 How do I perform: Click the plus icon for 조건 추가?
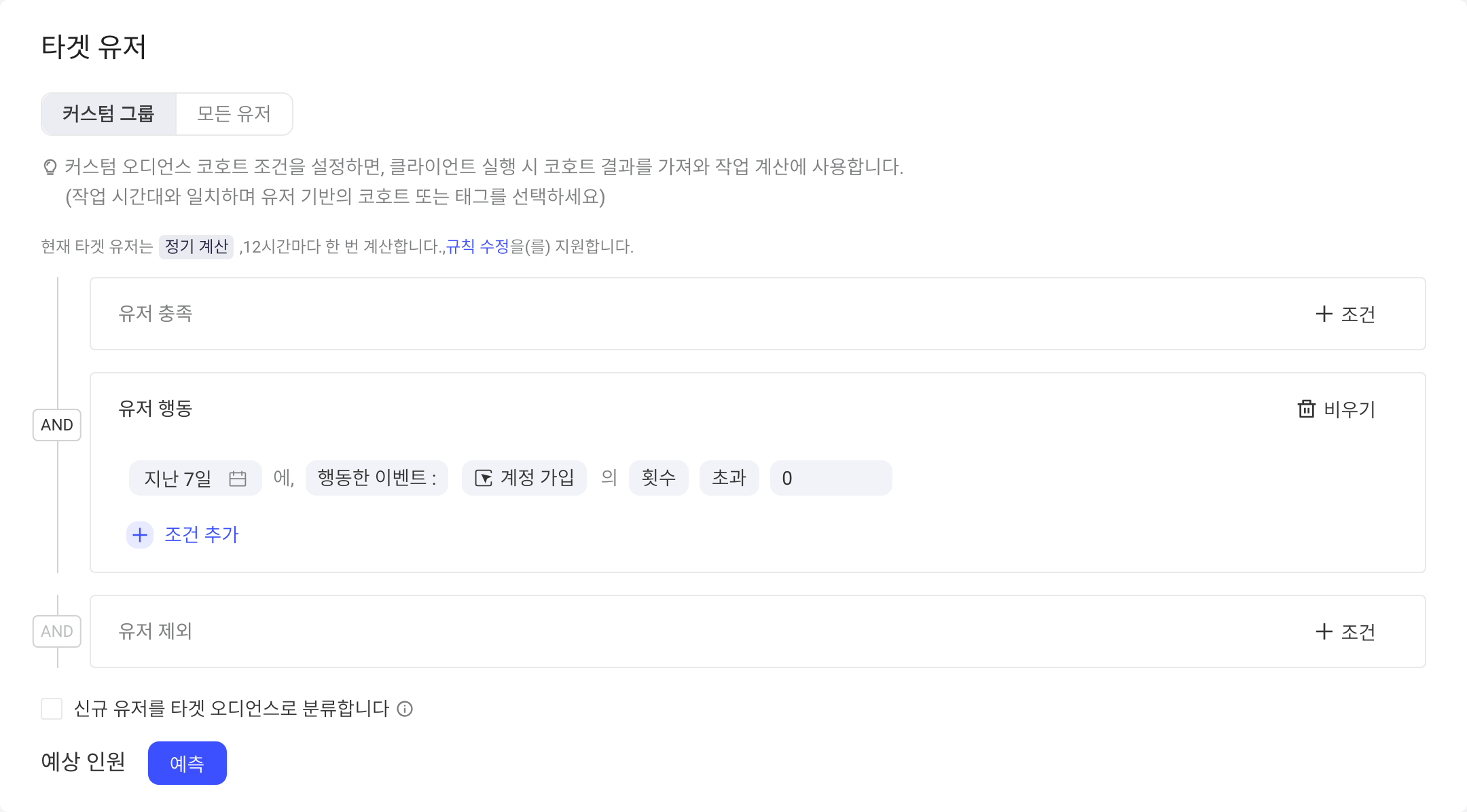click(x=140, y=535)
